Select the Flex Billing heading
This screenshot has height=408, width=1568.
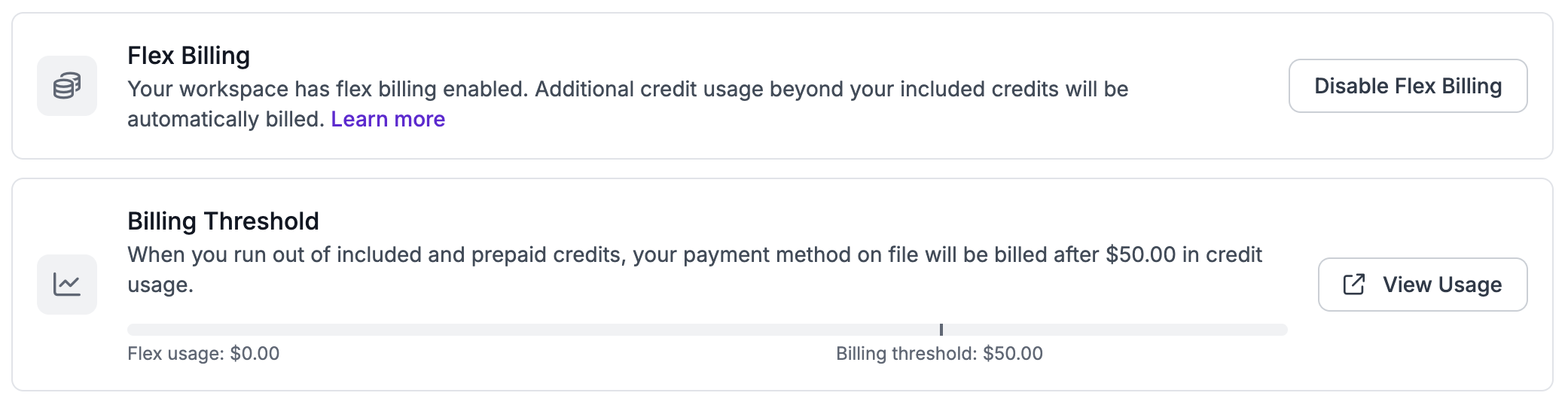[x=188, y=56]
